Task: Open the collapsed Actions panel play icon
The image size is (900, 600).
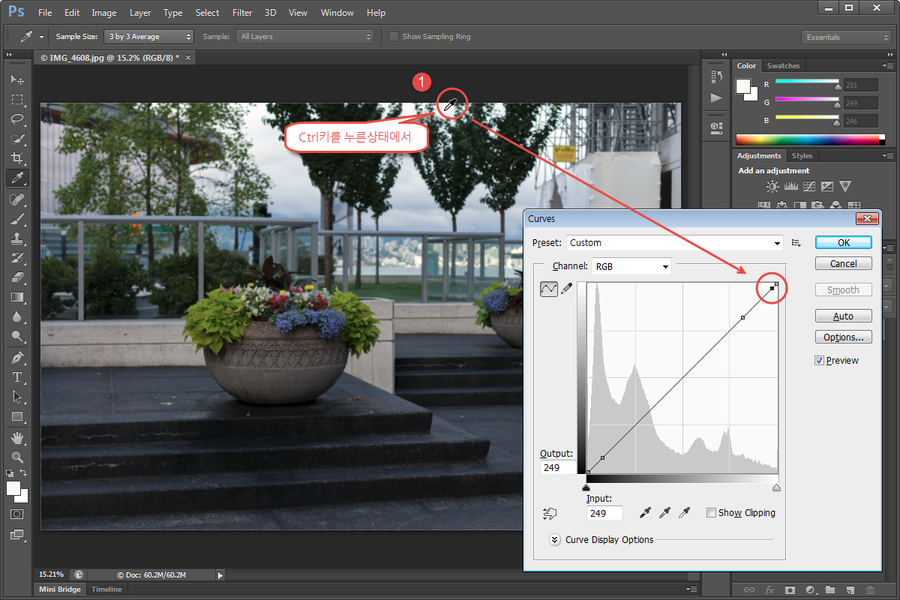Action: pyautogui.click(x=716, y=98)
